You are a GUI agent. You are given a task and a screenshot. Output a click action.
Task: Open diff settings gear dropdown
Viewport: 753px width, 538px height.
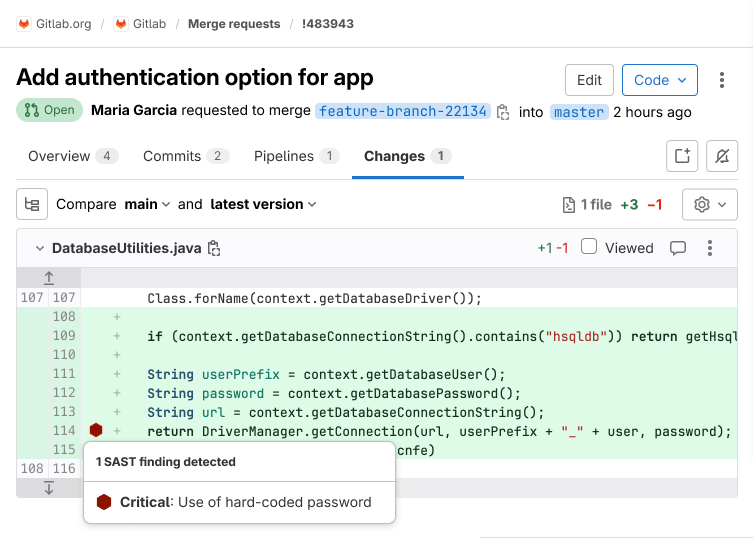(709, 204)
